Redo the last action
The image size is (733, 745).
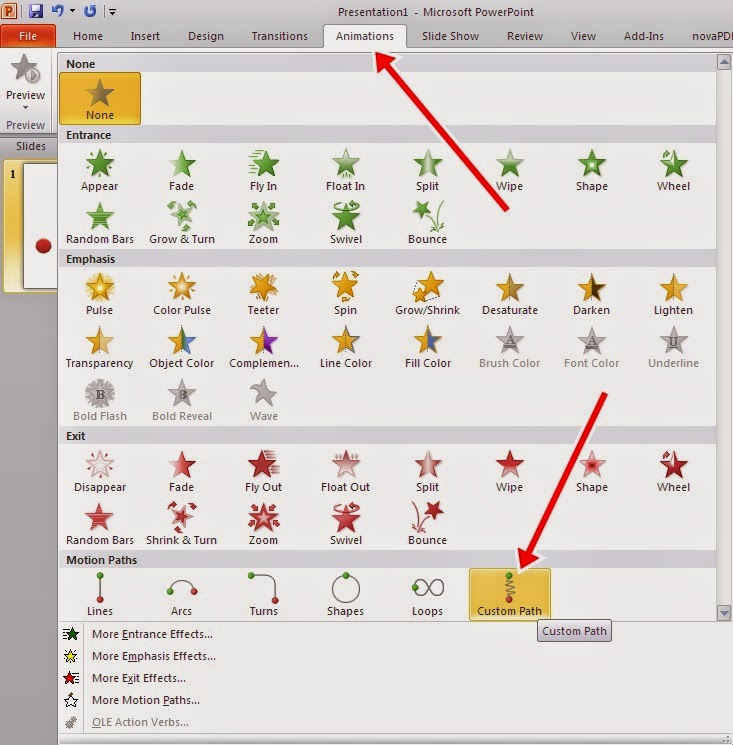[x=90, y=10]
